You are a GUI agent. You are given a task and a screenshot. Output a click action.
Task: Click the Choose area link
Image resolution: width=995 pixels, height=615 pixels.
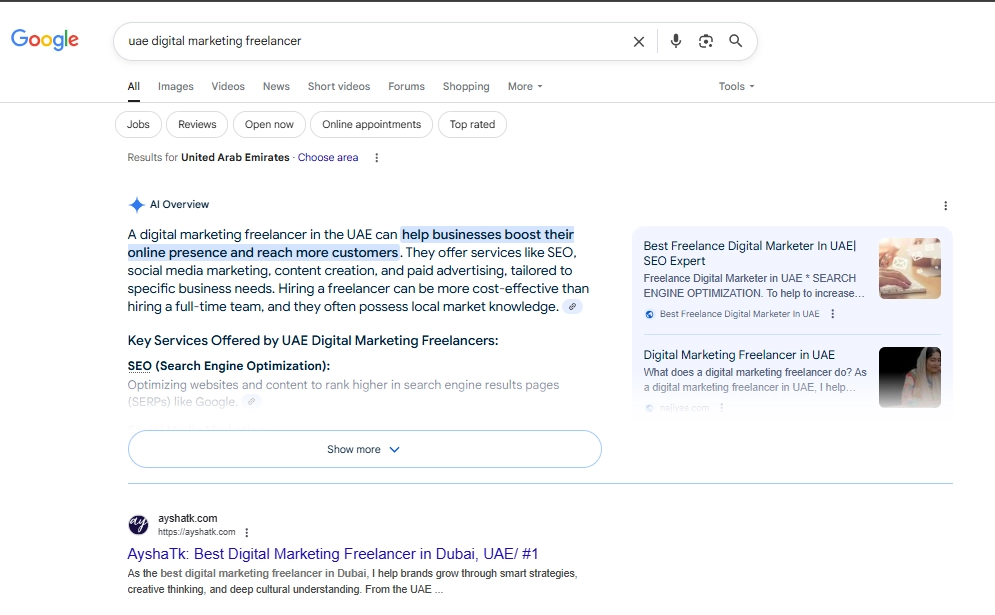point(327,157)
